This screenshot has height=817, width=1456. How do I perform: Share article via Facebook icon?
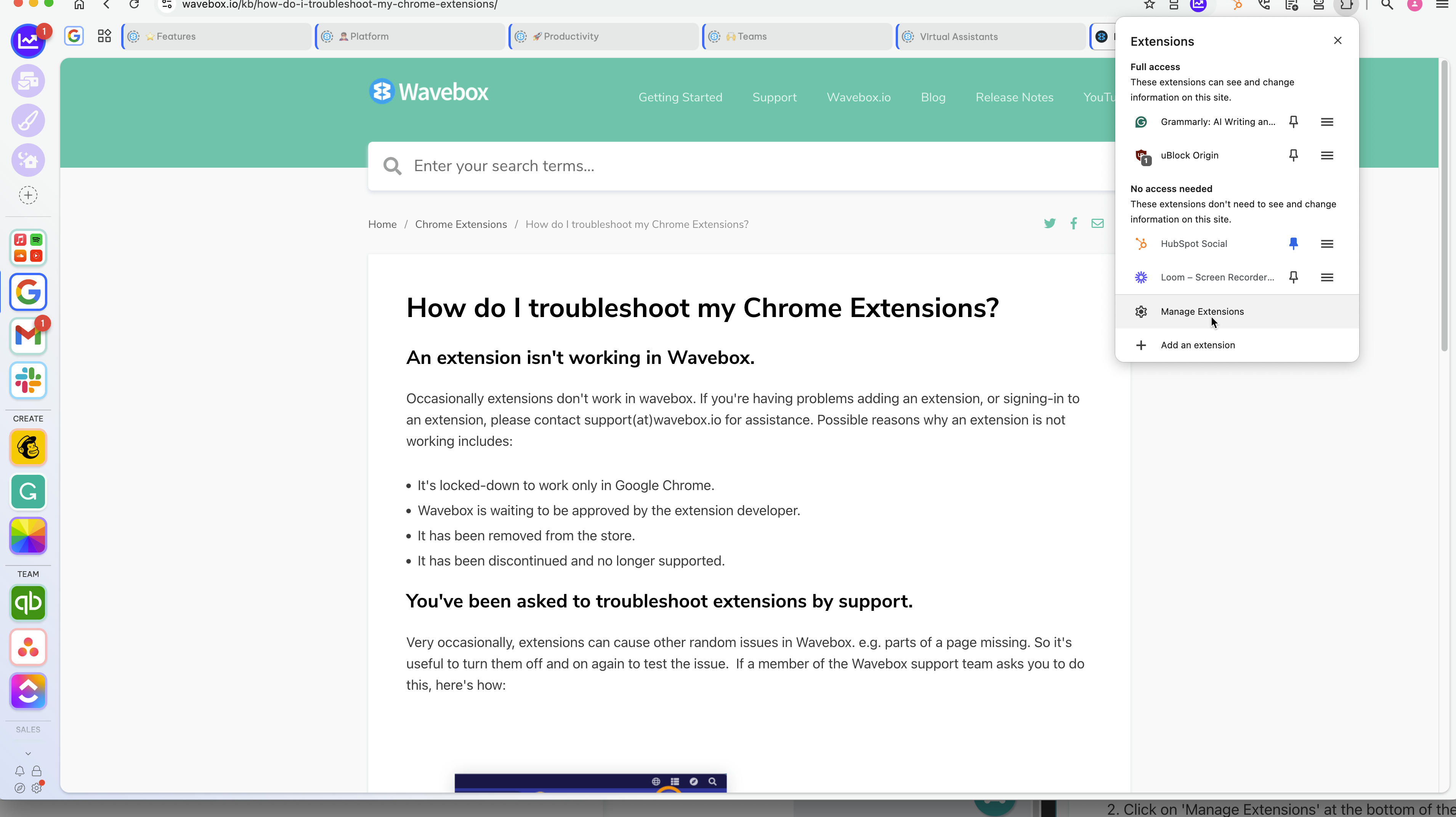click(1073, 224)
